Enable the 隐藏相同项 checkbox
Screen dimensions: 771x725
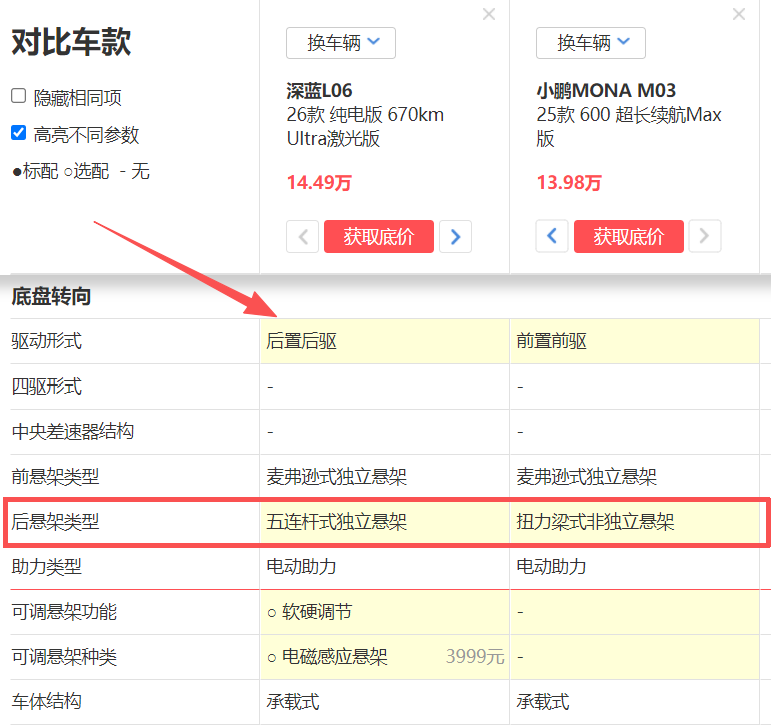[x=18, y=96]
